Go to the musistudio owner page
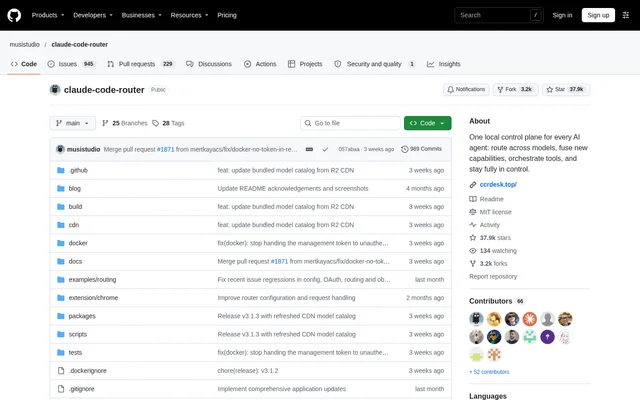Viewport: 640px width, 400px height. point(24,44)
